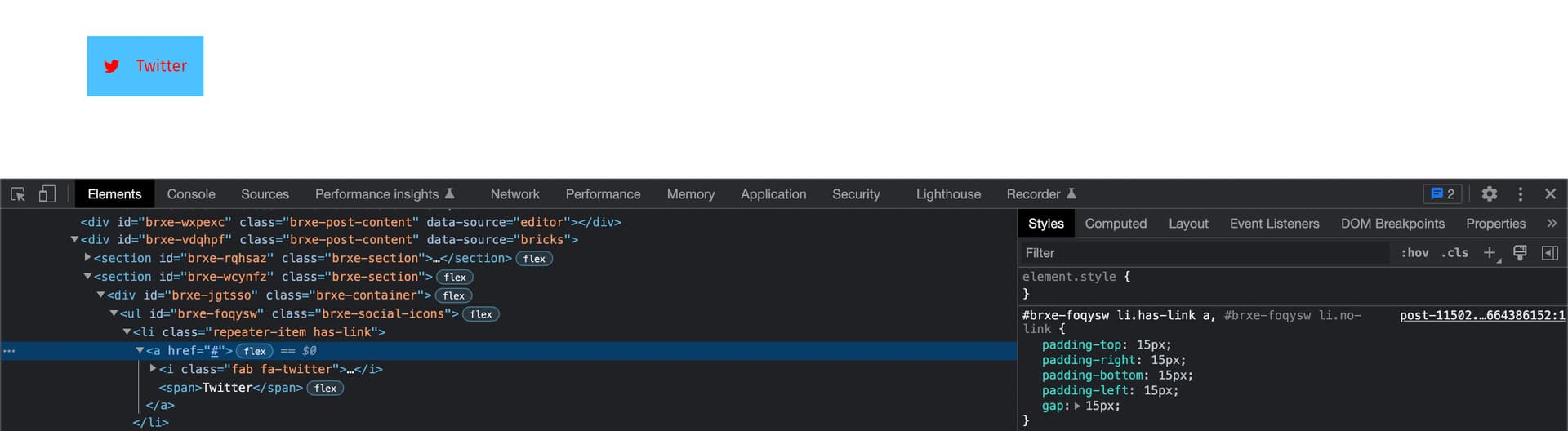This screenshot has height=431, width=1568.
Task: Toggle flex badge on brxe-foqysw list
Action: tap(481, 314)
